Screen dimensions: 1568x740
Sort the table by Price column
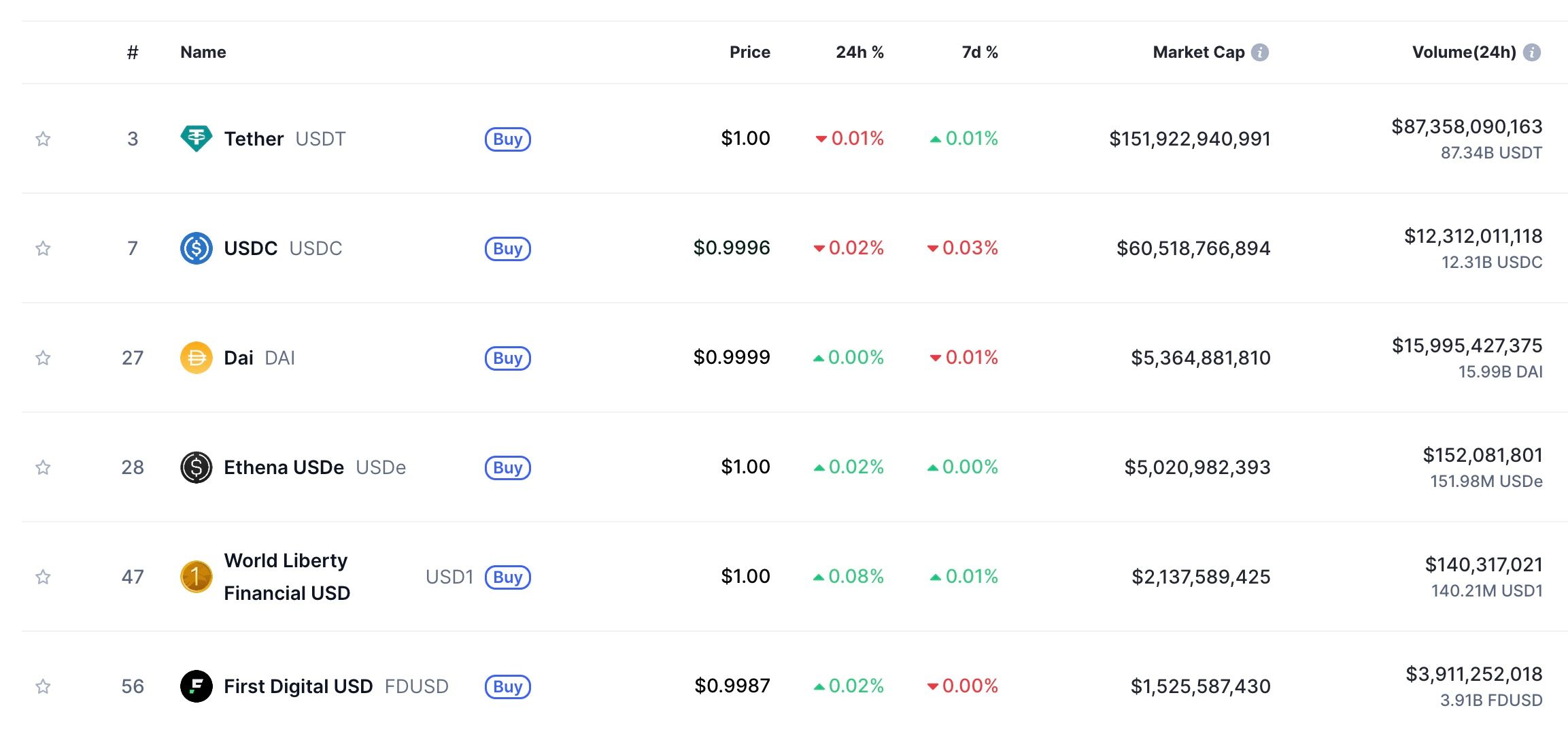(749, 52)
